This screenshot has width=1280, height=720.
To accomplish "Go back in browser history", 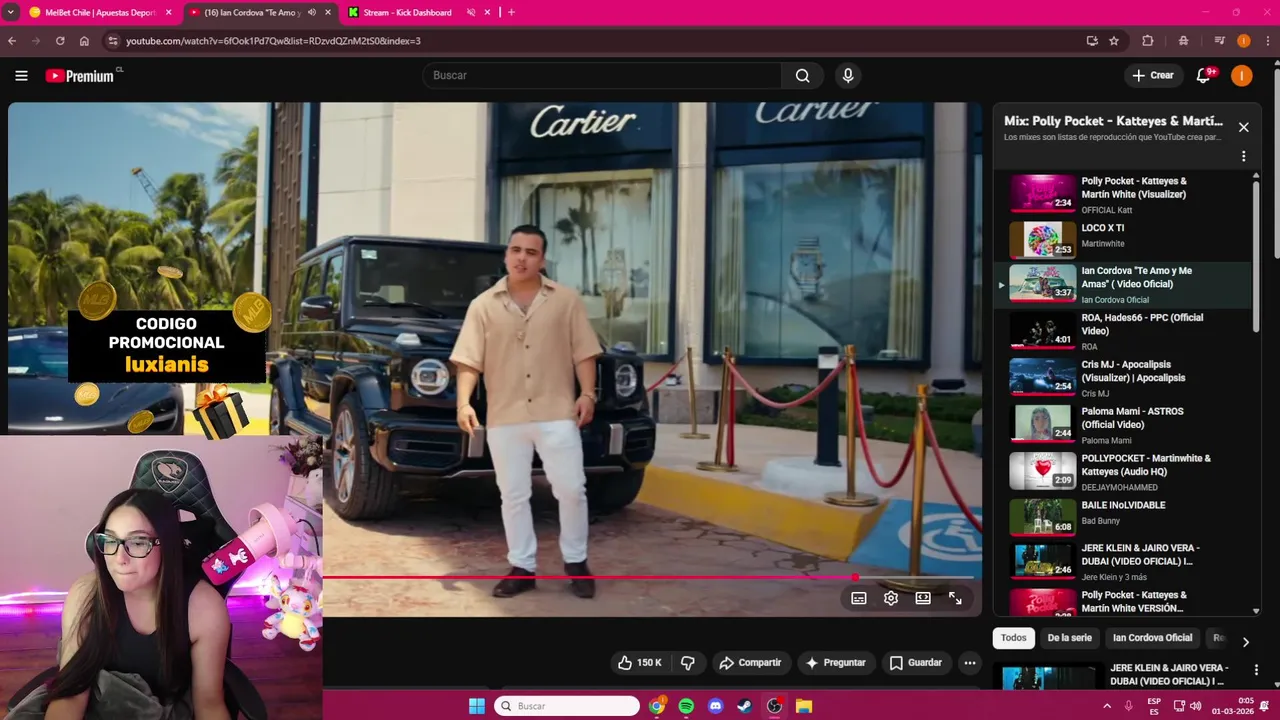I will point(12,41).
